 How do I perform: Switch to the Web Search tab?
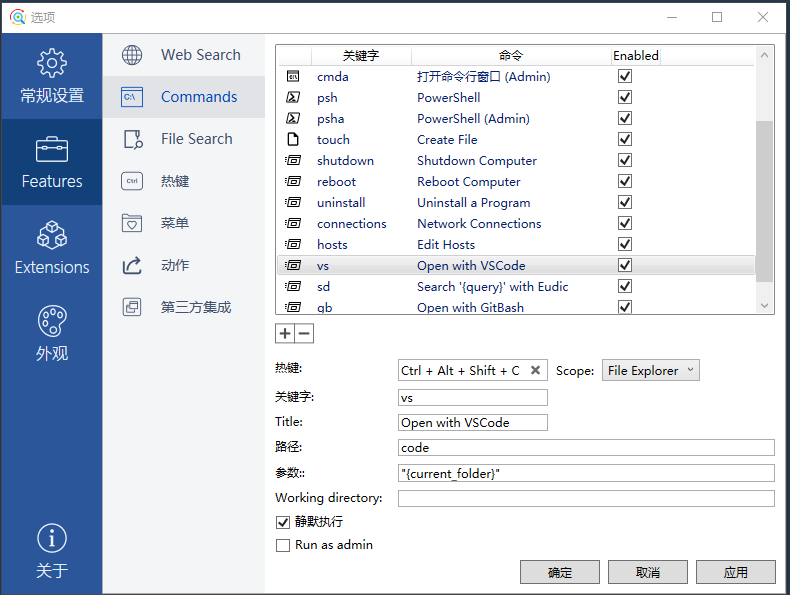coord(200,55)
